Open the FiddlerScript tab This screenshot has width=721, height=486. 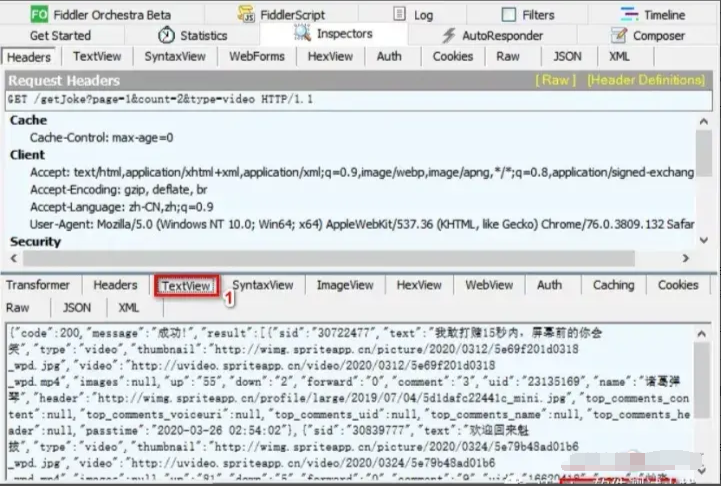[281, 15]
